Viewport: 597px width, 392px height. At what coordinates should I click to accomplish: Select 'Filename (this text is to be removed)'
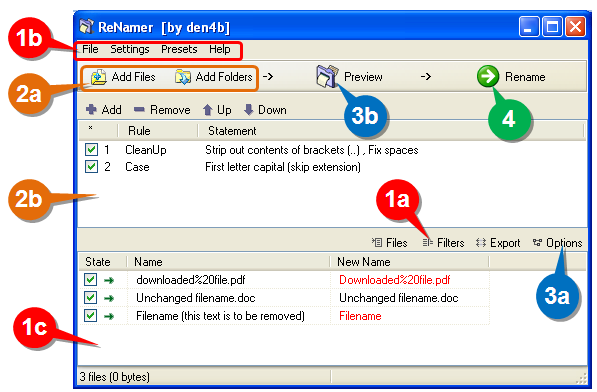click(x=220, y=316)
